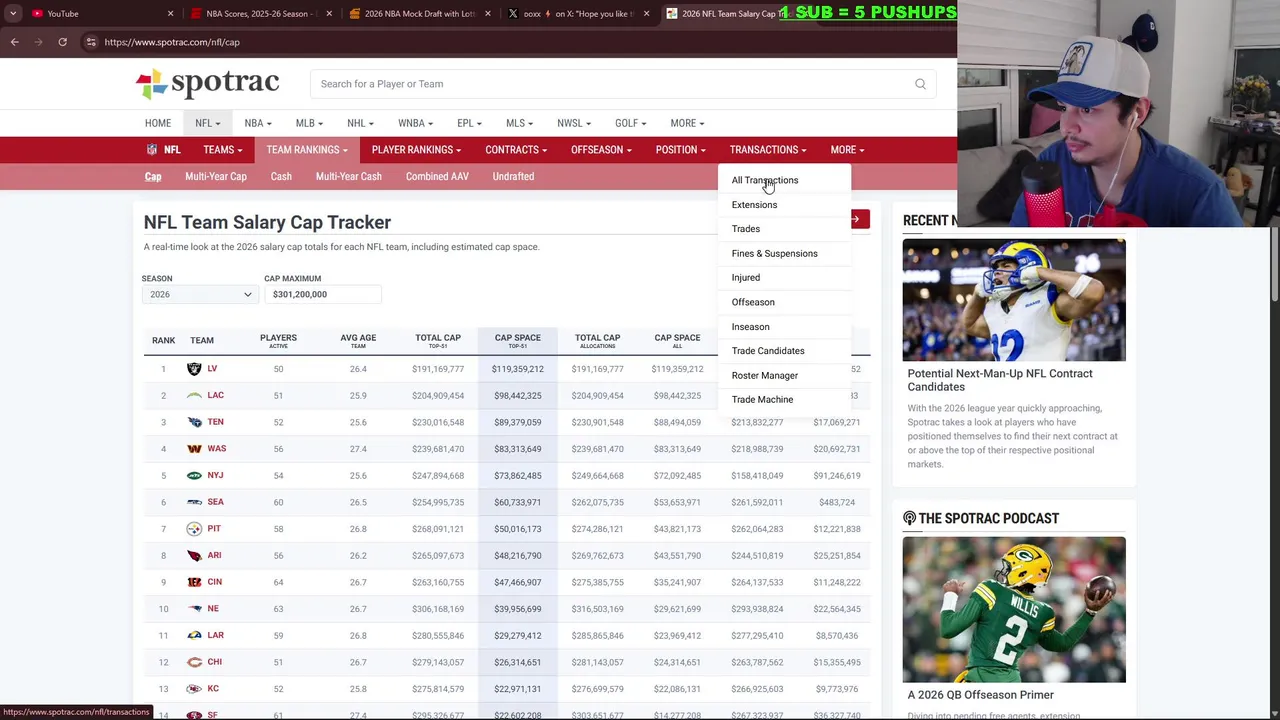The image size is (1280, 720).
Task: Click the Titans logo in TEN row
Action: [x=194, y=422]
